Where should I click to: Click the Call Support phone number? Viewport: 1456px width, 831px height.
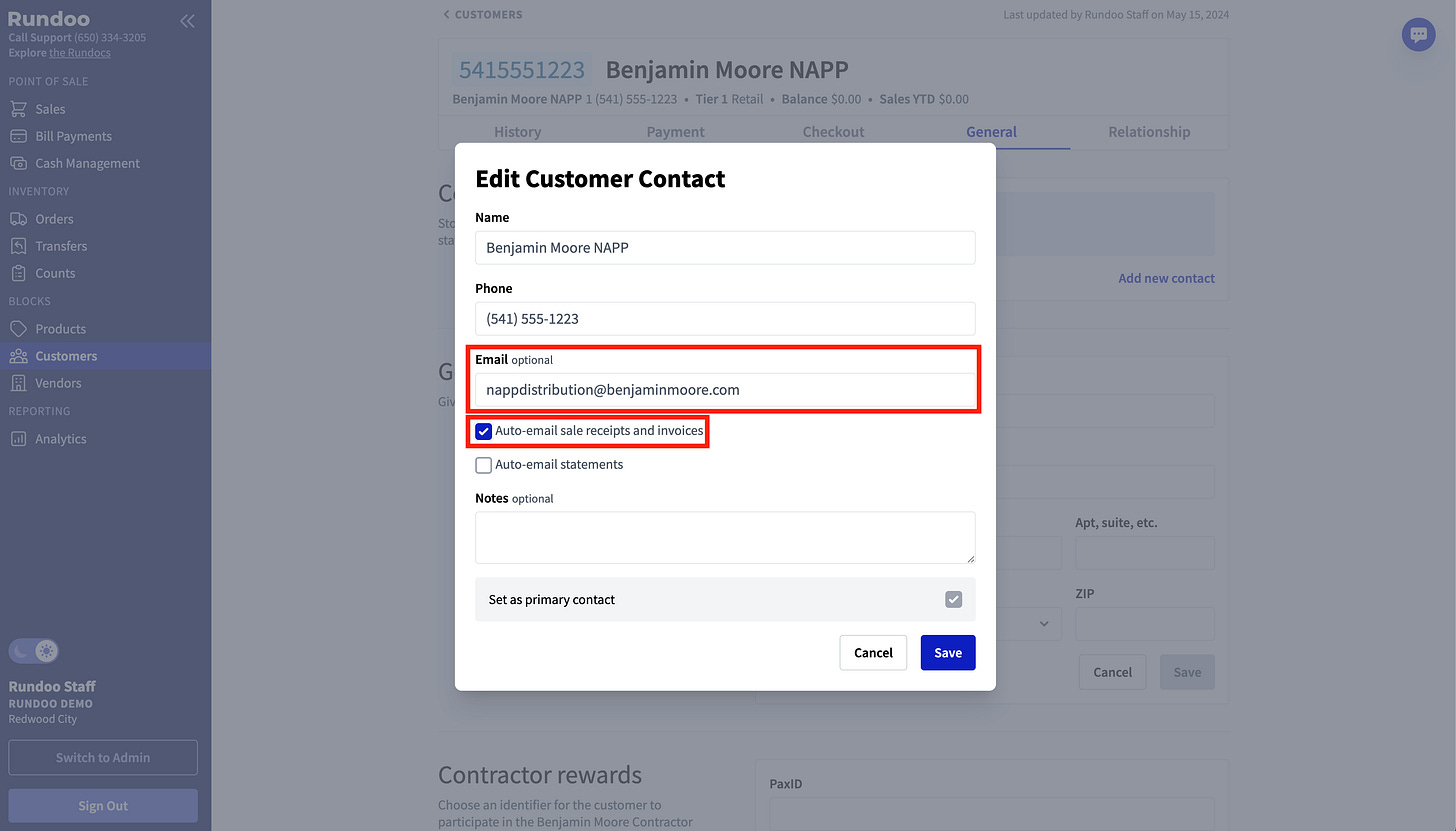110,37
